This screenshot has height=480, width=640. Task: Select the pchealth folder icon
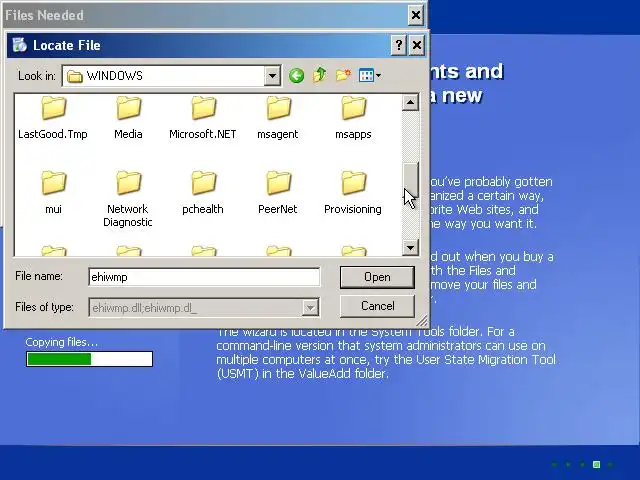click(x=203, y=183)
